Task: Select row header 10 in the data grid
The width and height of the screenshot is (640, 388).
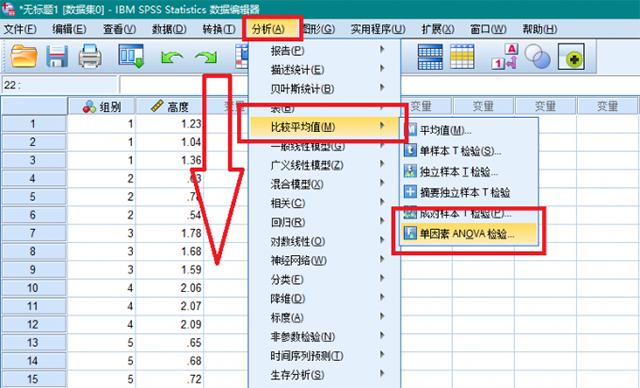Action: click(33, 288)
